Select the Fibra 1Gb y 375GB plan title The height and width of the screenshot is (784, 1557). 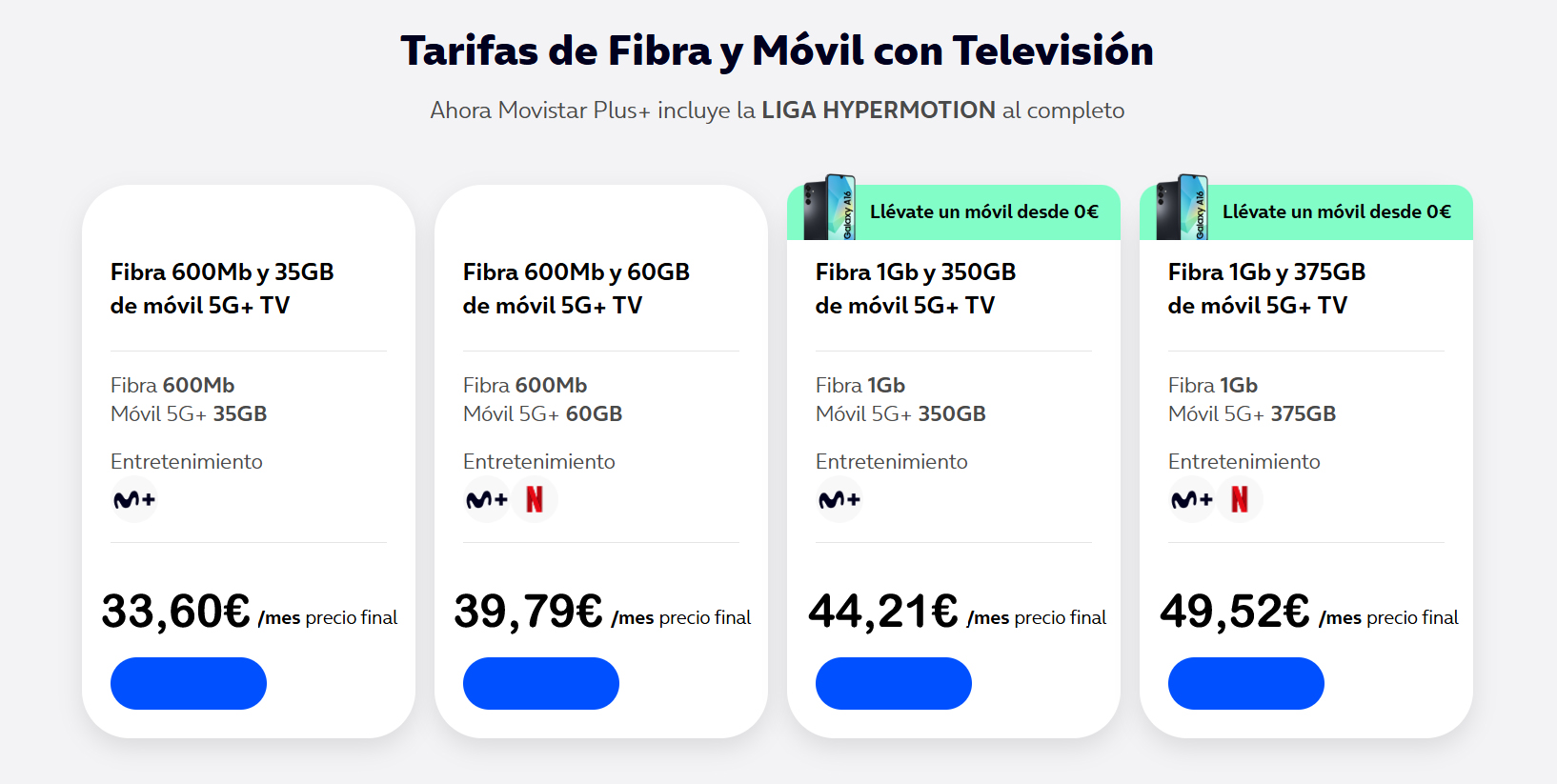pyautogui.click(x=1265, y=288)
